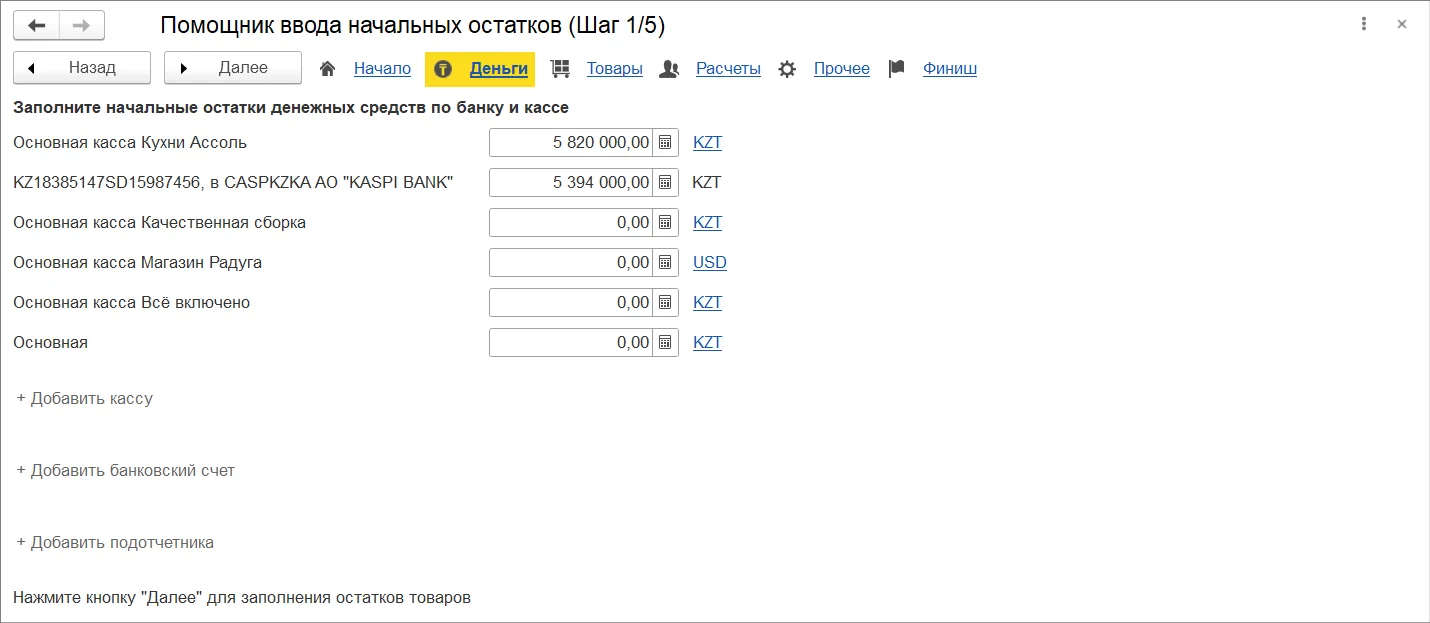Focus the amount field for Магазин Радуга
1430x623 pixels.
coord(571,263)
